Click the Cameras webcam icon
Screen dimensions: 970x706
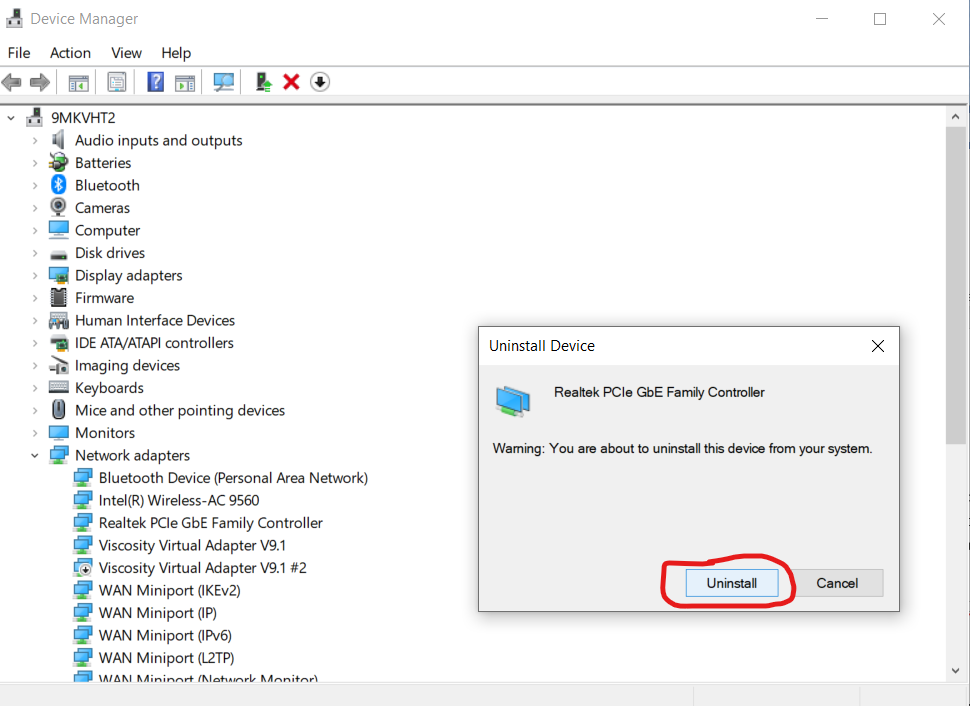pyautogui.click(x=58, y=207)
